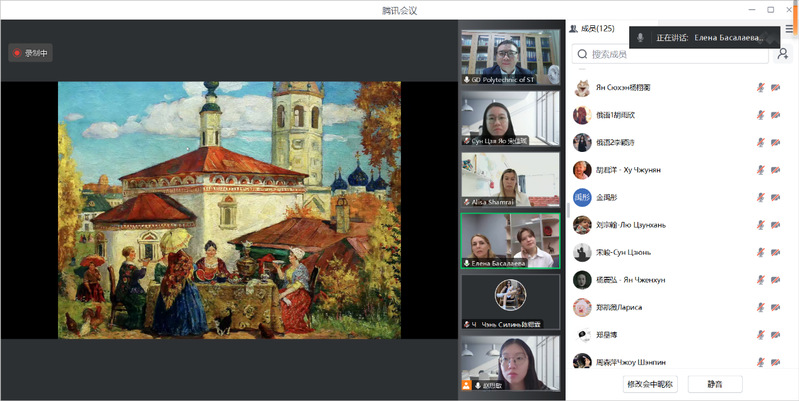Click the camera icon for 金禹彤
This screenshot has width=799, height=401.
776,197
